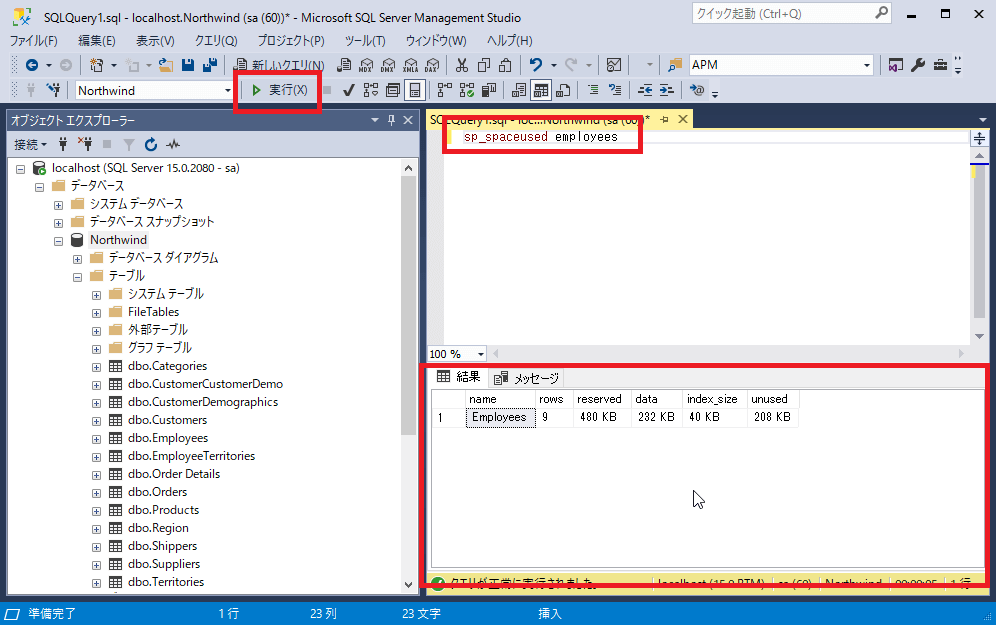Click the Activity Monitor pulse icon in Object Explorer
This screenshot has height=625, width=996.
(x=173, y=144)
